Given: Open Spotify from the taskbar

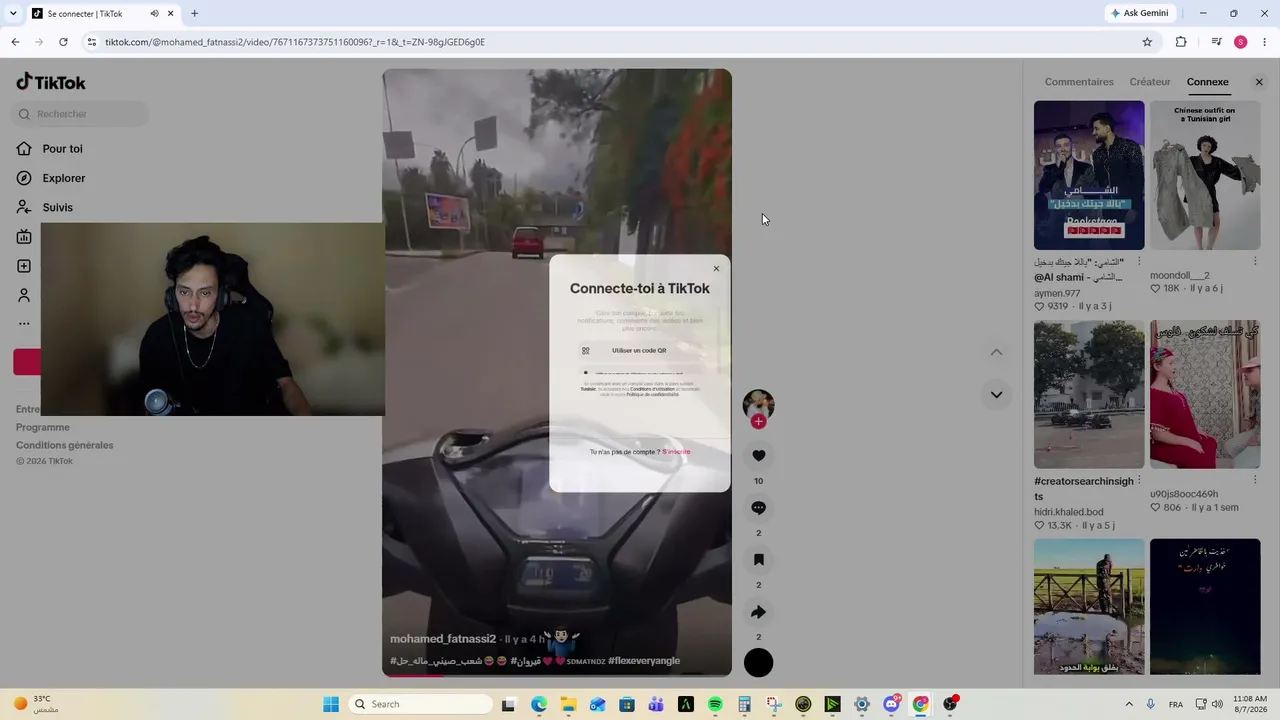Looking at the screenshot, I should point(715,704).
